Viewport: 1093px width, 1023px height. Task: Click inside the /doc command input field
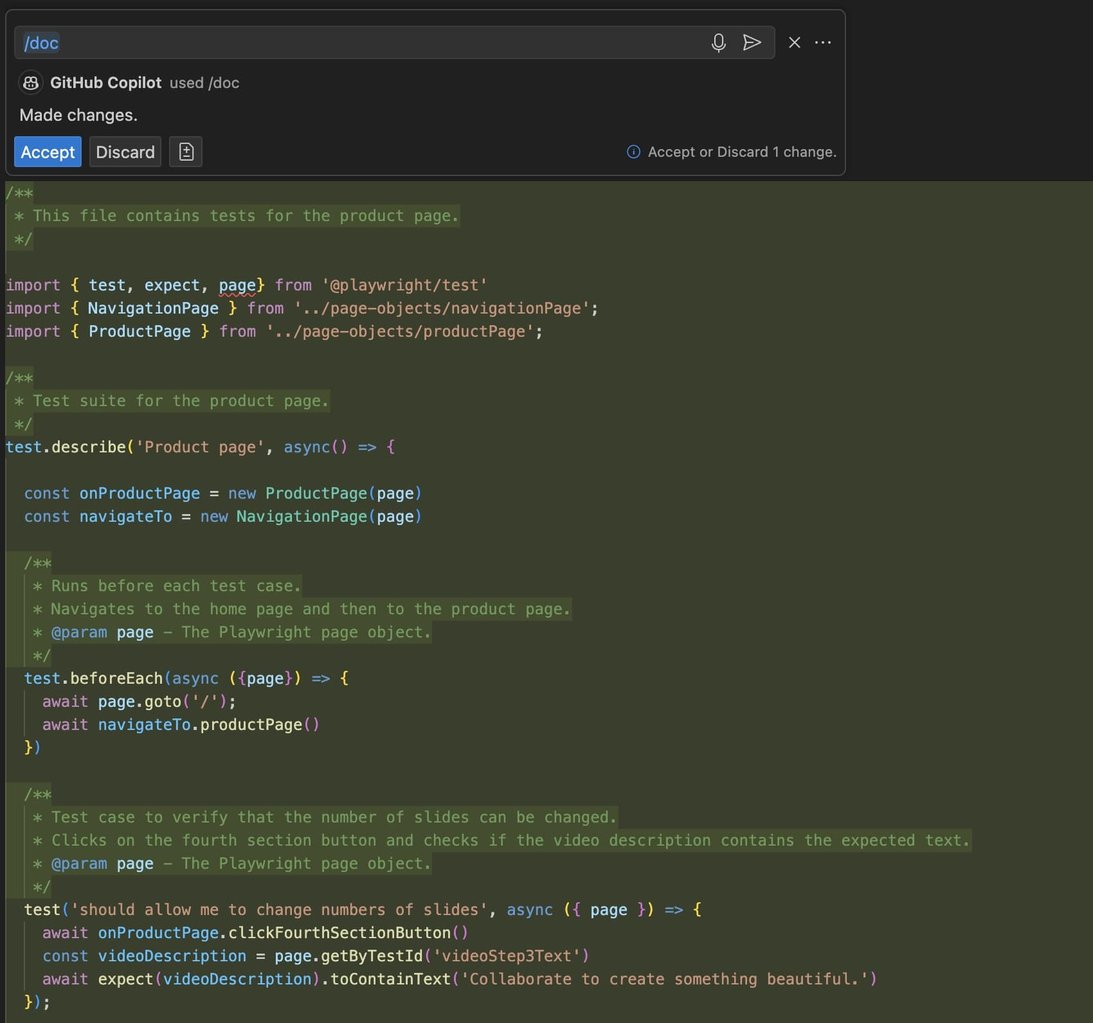(300, 42)
